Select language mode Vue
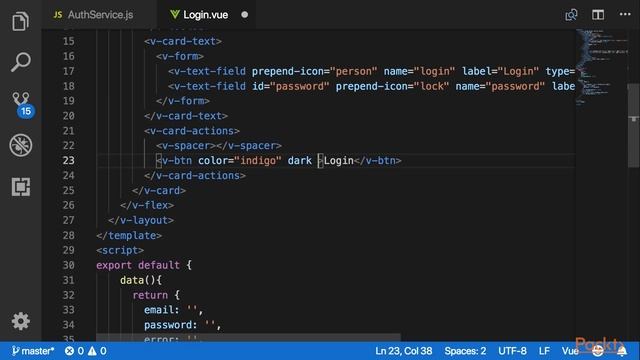This screenshot has height=360, width=640. (570, 351)
